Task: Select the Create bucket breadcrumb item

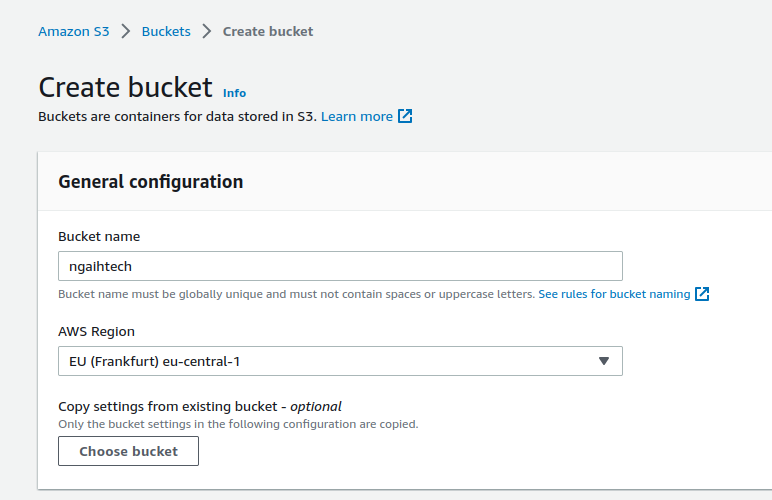Action: (268, 31)
